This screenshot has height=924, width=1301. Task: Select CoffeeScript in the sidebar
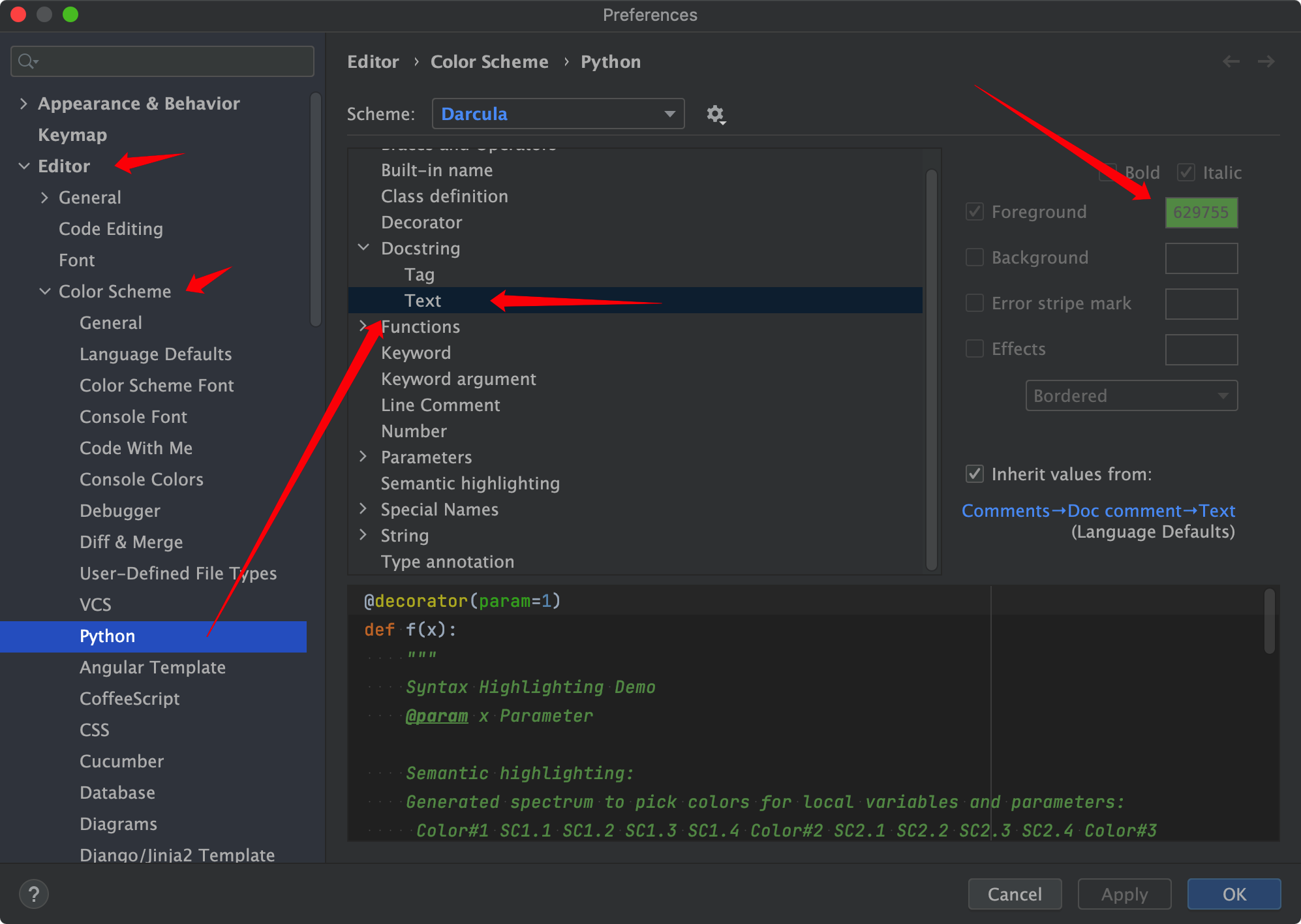(x=129, y=699)
